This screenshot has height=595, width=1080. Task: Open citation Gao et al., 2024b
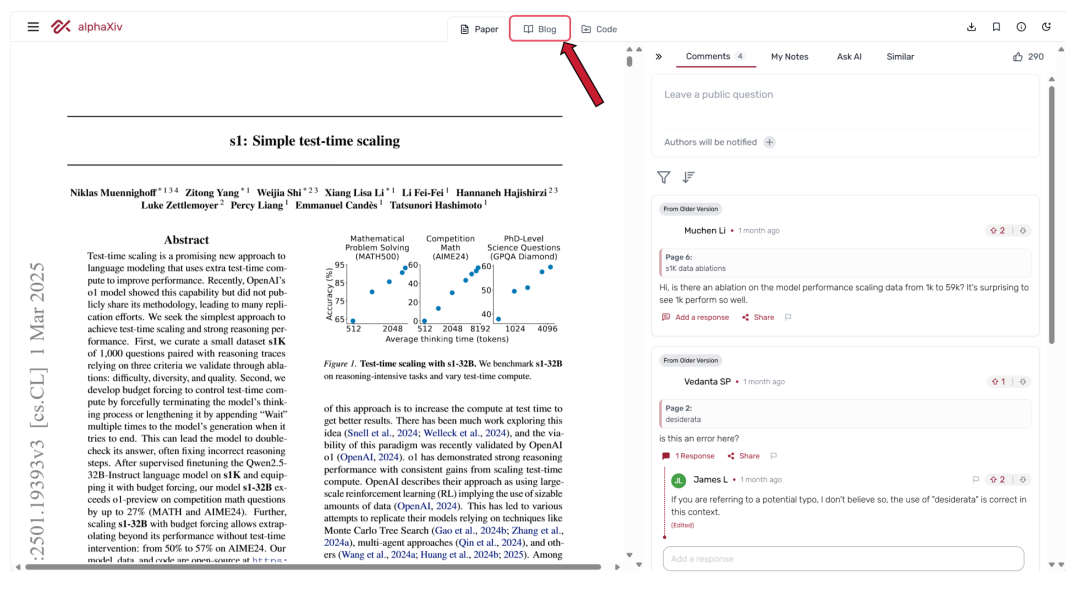tap(470, 530)
